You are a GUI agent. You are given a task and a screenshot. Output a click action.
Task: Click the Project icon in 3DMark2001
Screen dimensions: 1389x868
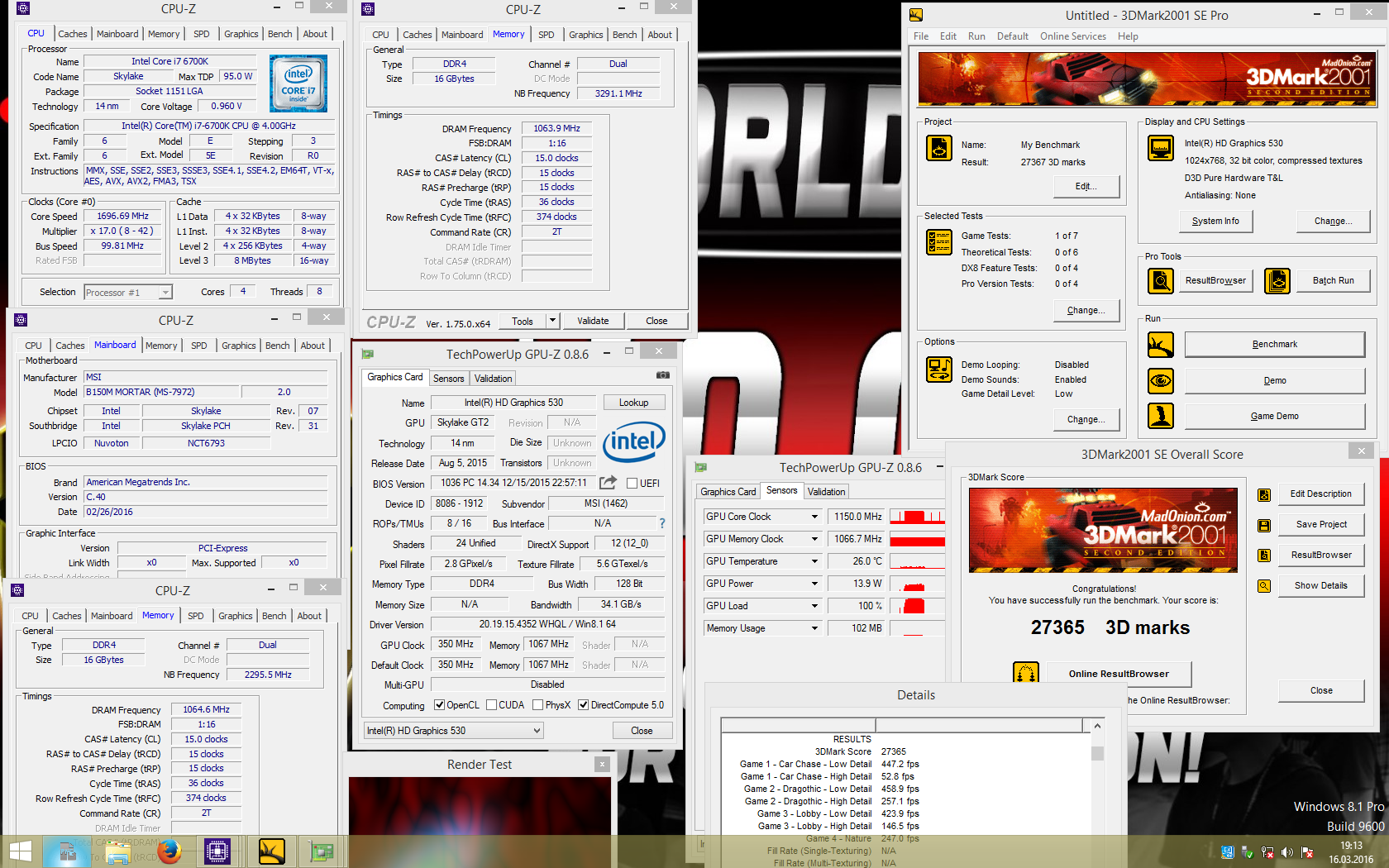pos(939,148)
